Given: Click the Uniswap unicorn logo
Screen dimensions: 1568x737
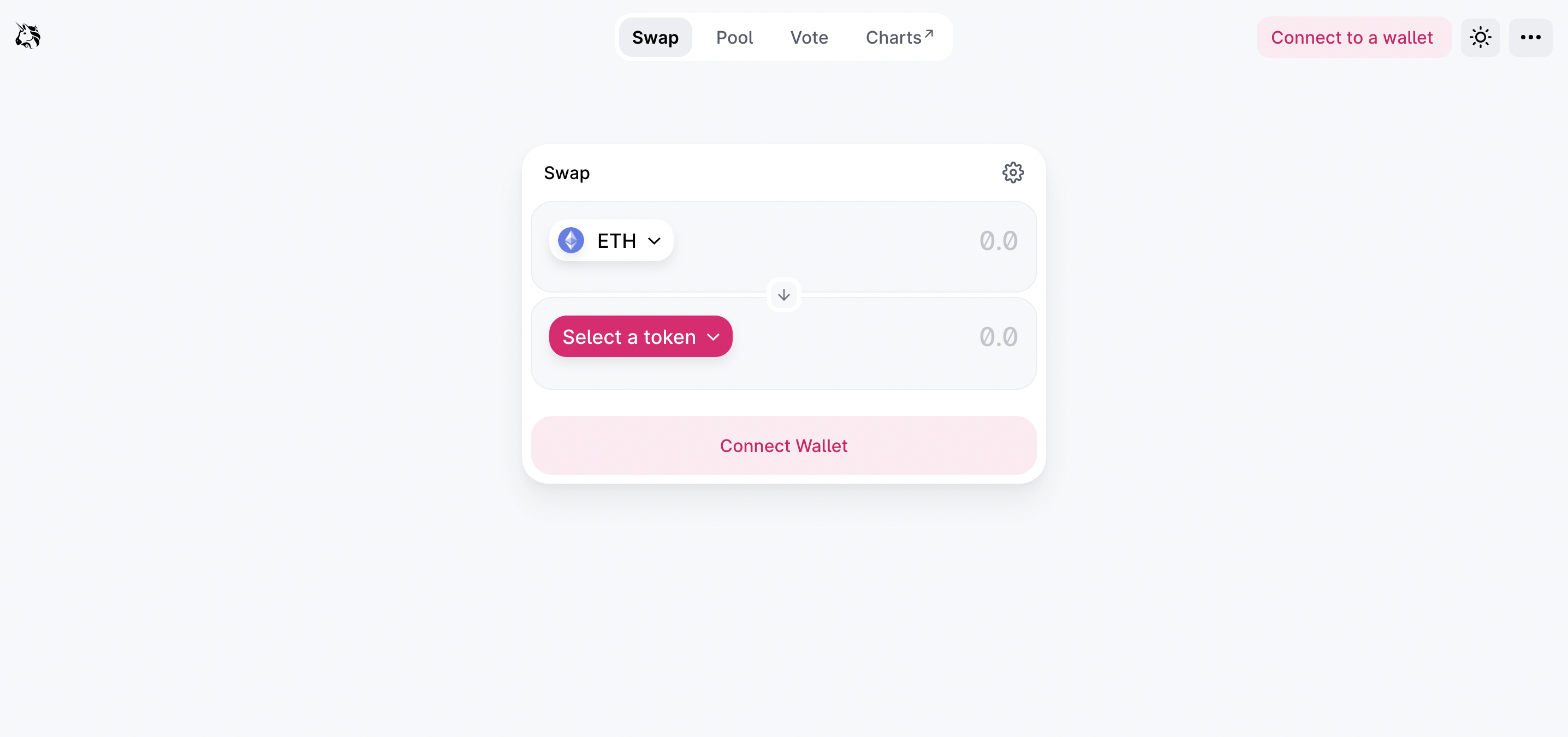Looking at the screenshot, I should pyautogui.click(x=26, y=35).
